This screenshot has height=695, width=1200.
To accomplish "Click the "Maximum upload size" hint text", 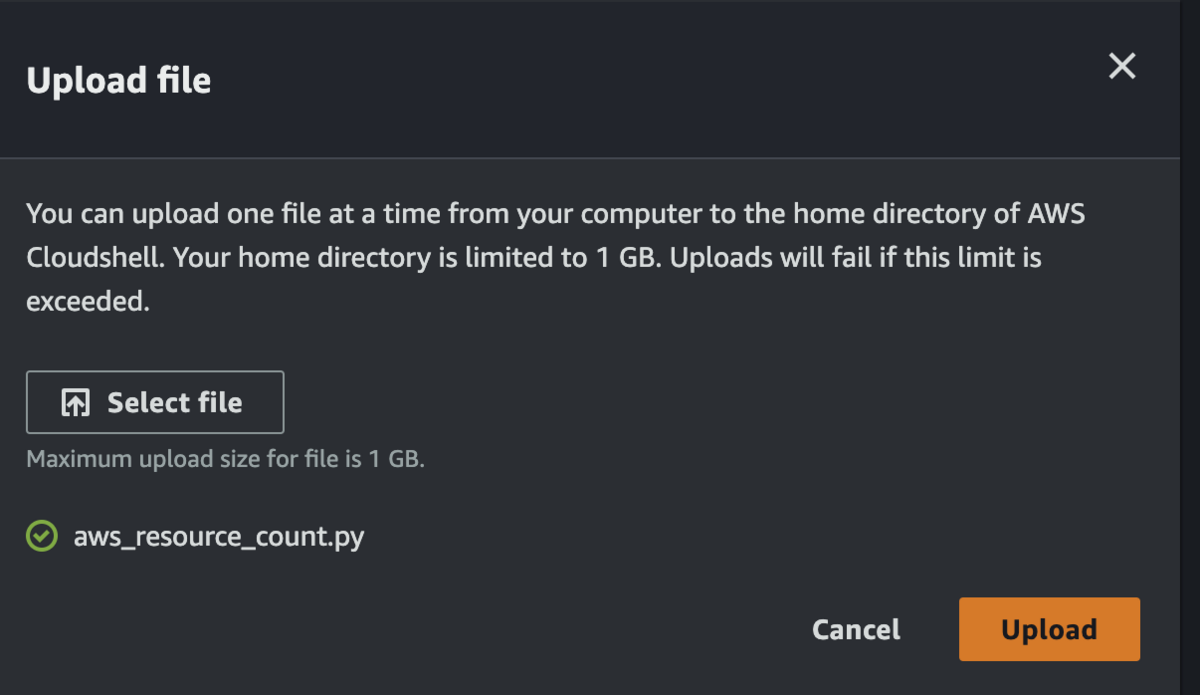I will 225,461.
